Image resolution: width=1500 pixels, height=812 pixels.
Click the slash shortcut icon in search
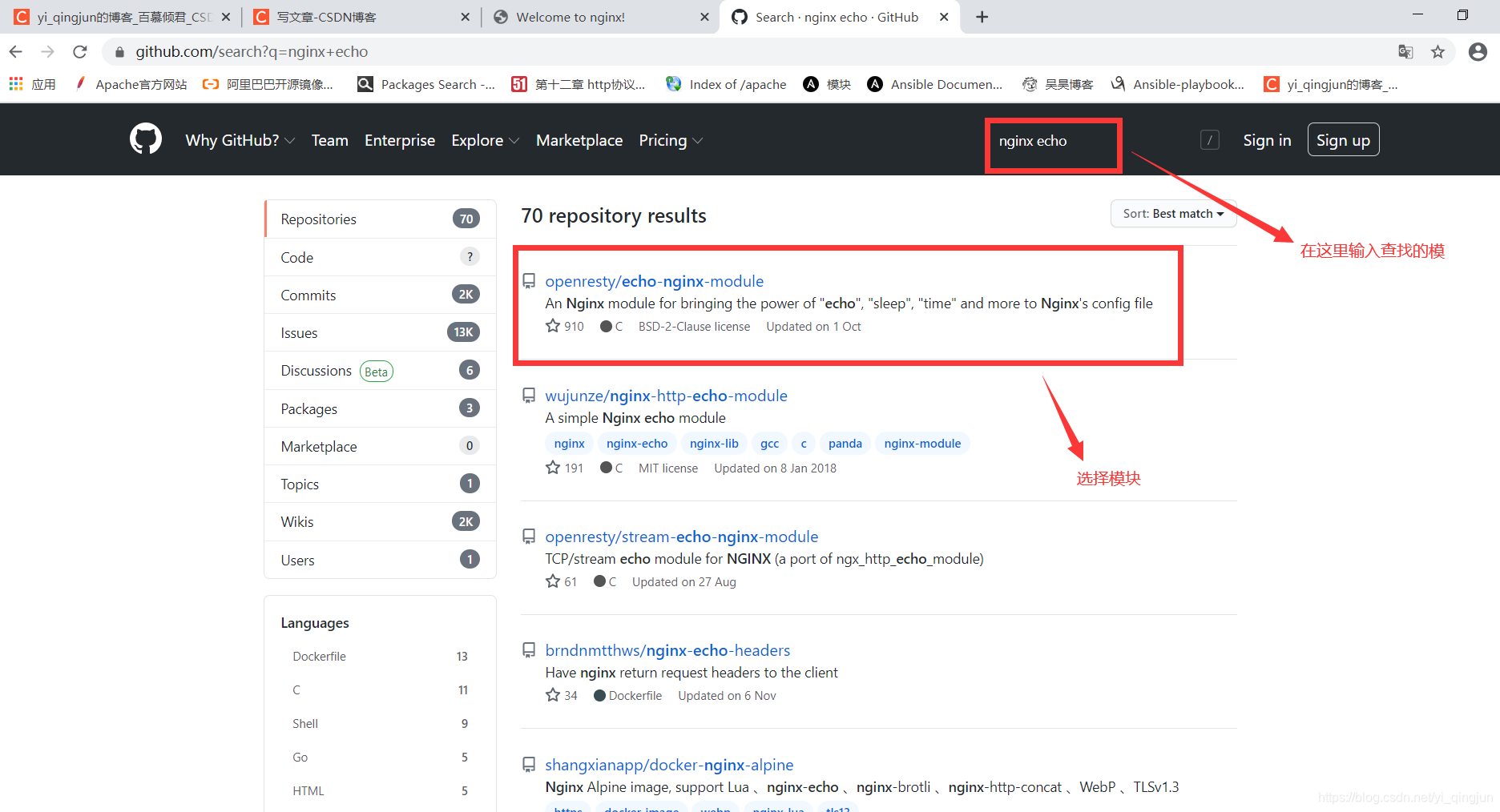[x=1210, y=140]
